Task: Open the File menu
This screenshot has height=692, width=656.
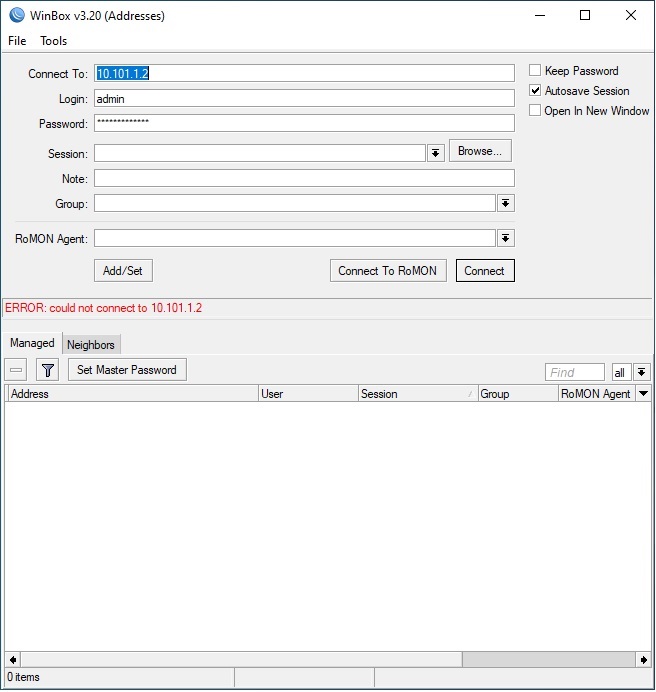Action: [17, 41]
